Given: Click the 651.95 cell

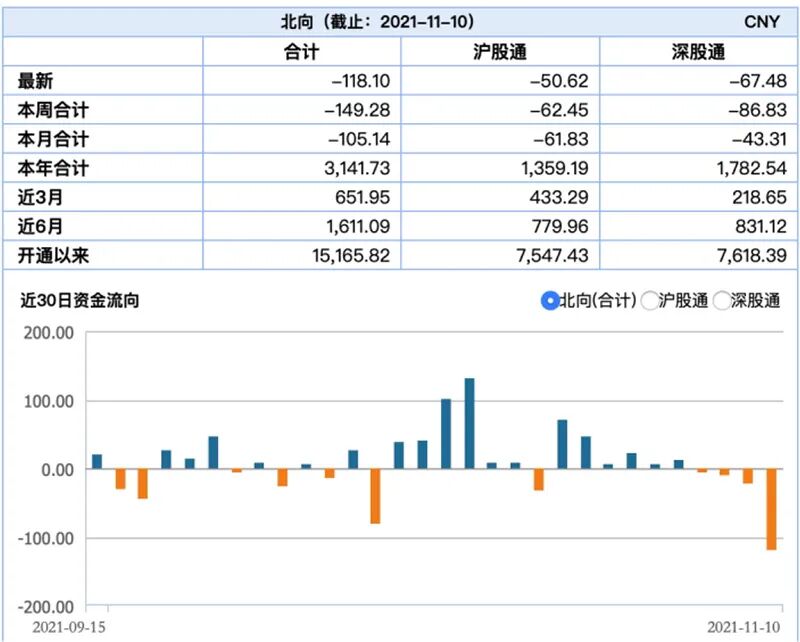Looking at the screenshot, I should 363,197.
